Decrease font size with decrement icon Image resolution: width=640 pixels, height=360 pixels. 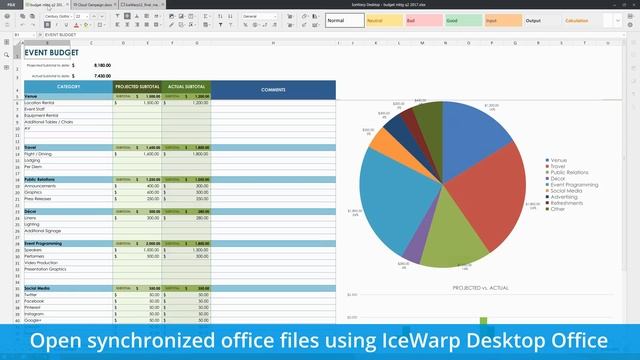[x=102, y=16]
